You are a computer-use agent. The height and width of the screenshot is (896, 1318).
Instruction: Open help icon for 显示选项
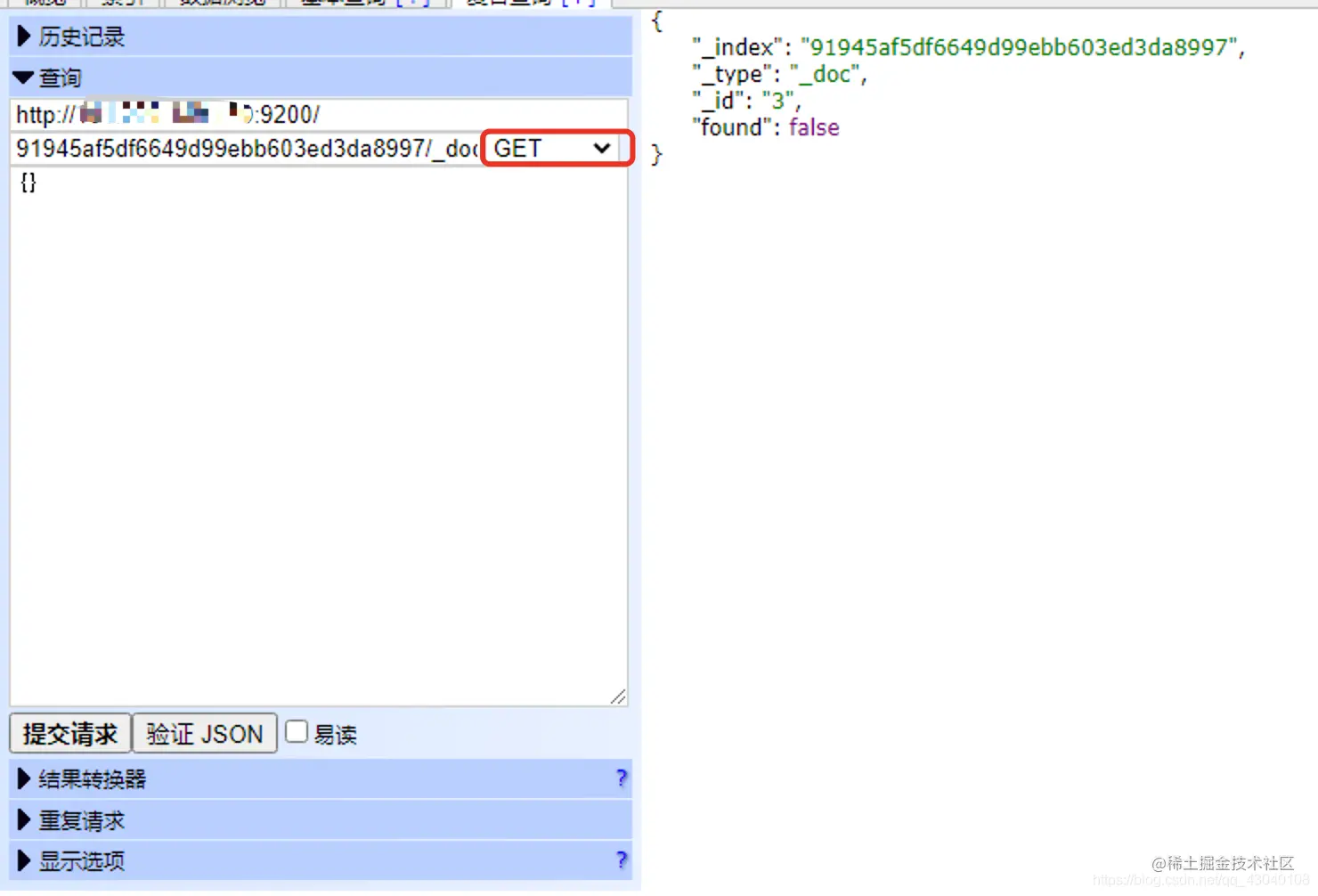coord(622,860)
